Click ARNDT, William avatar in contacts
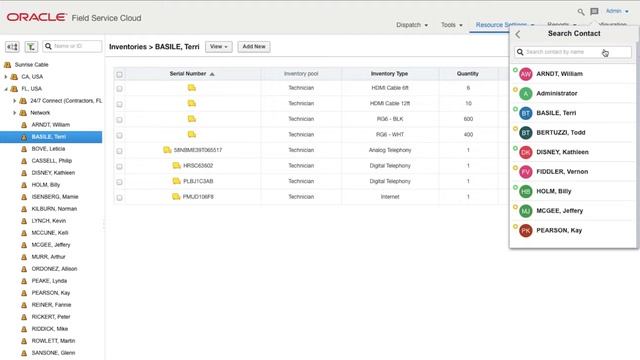This screenshot has height=360, width=640. coord(526,74)
